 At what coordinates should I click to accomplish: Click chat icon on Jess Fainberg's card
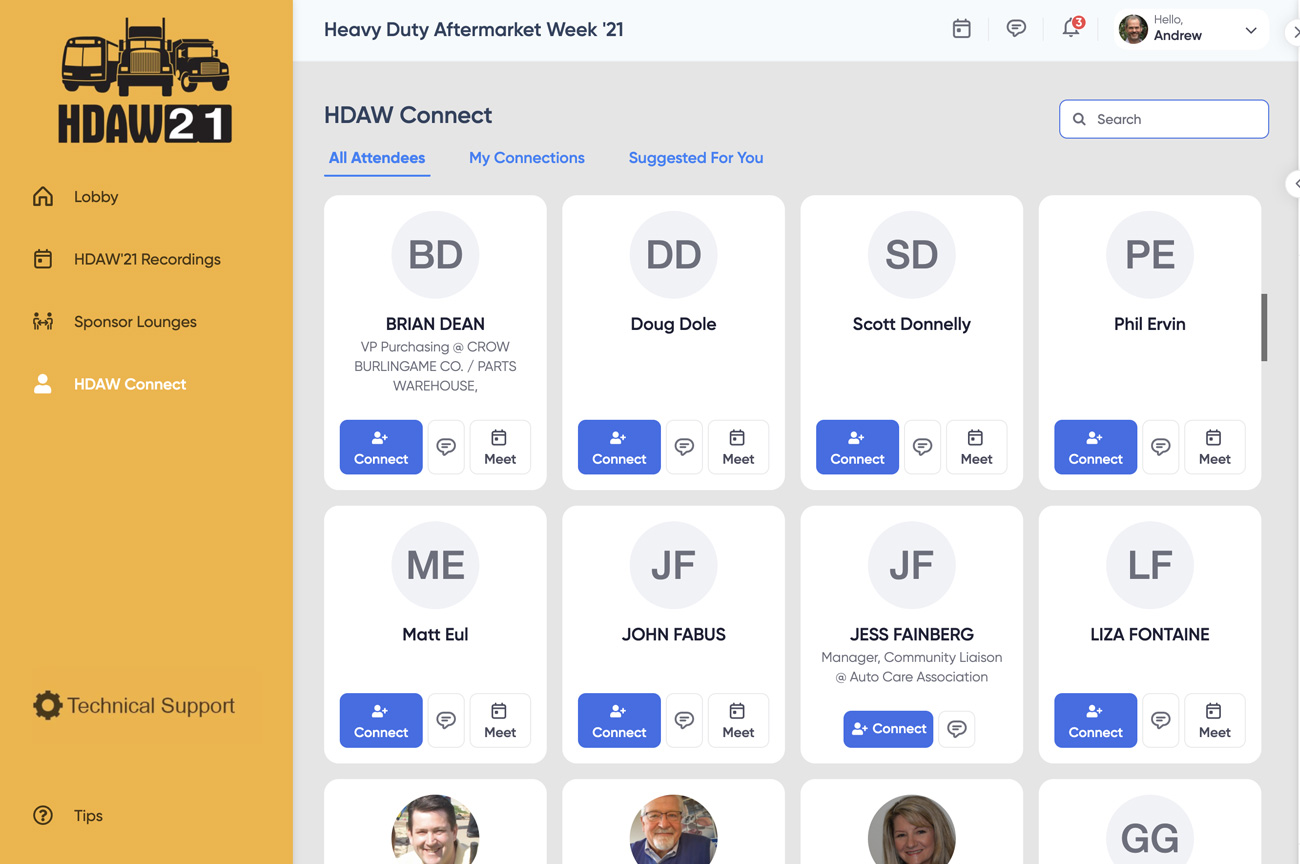(957, 729)
